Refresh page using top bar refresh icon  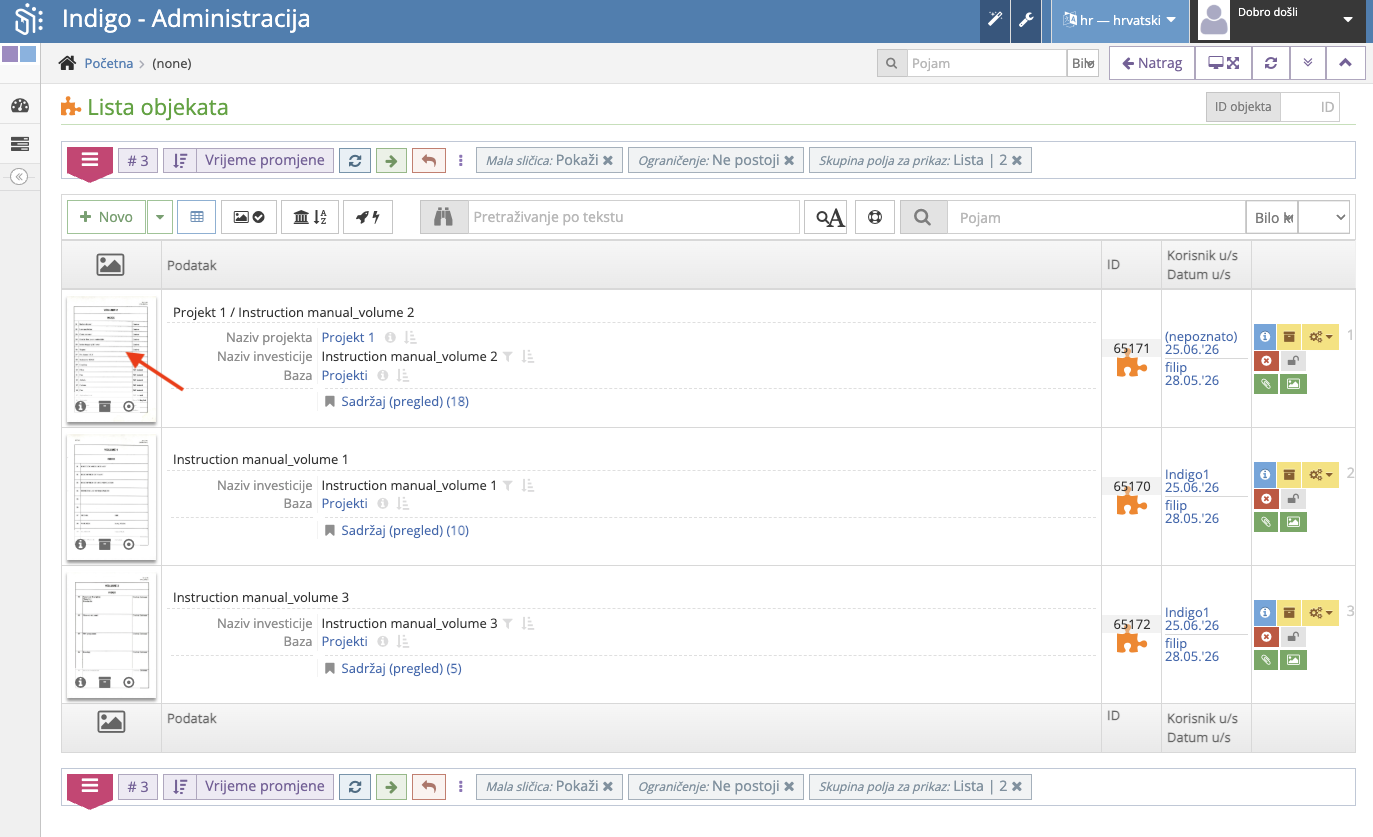pos(1270,63)
